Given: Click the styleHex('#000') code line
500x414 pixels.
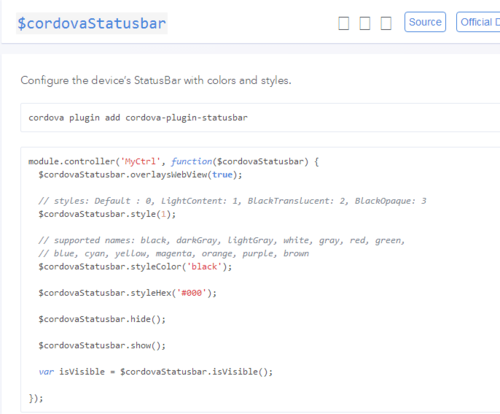Looking at the screenshot, I should pos(127,293).
